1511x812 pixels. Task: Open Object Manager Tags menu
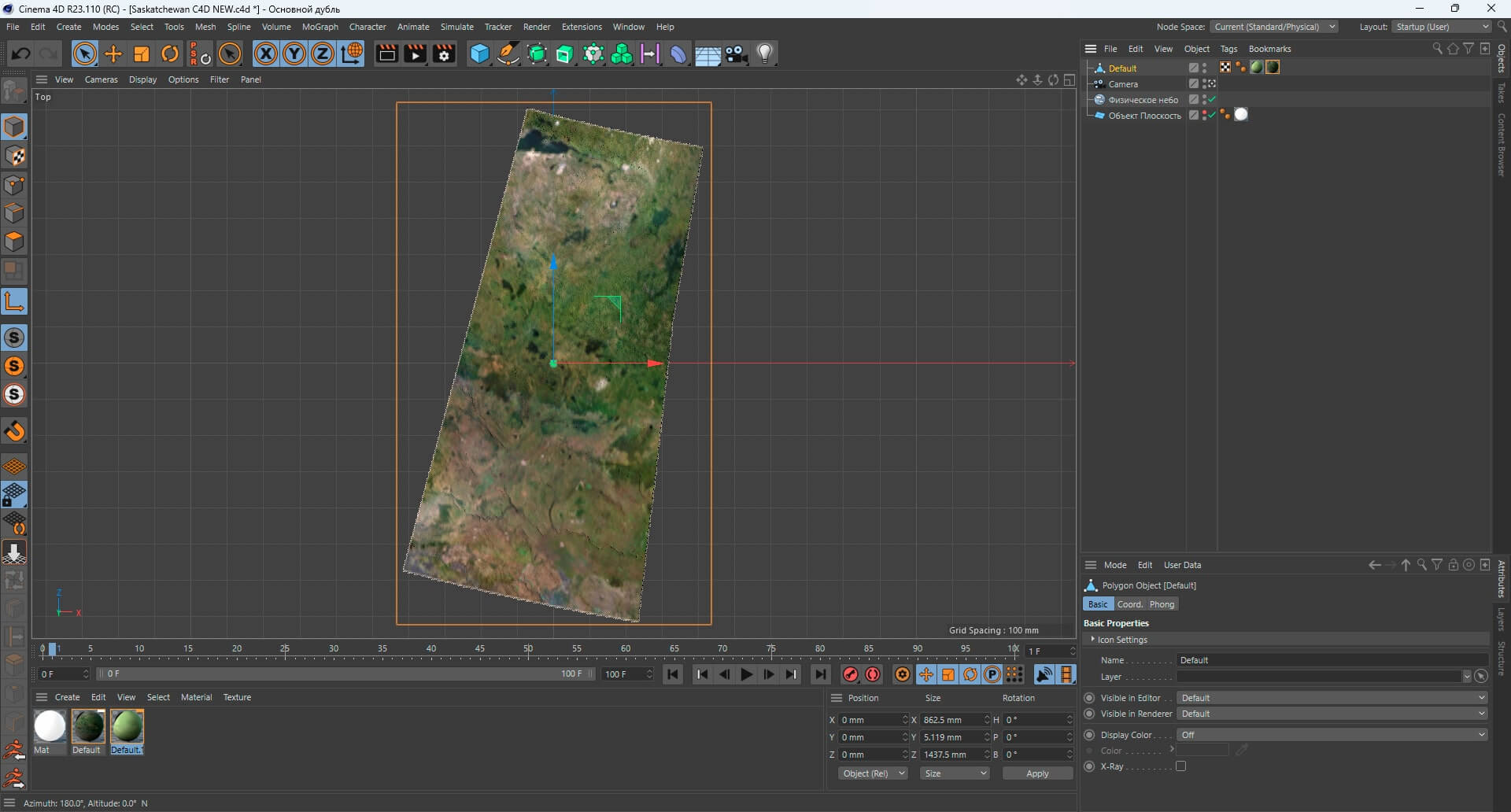click(x=1228, y=49)
